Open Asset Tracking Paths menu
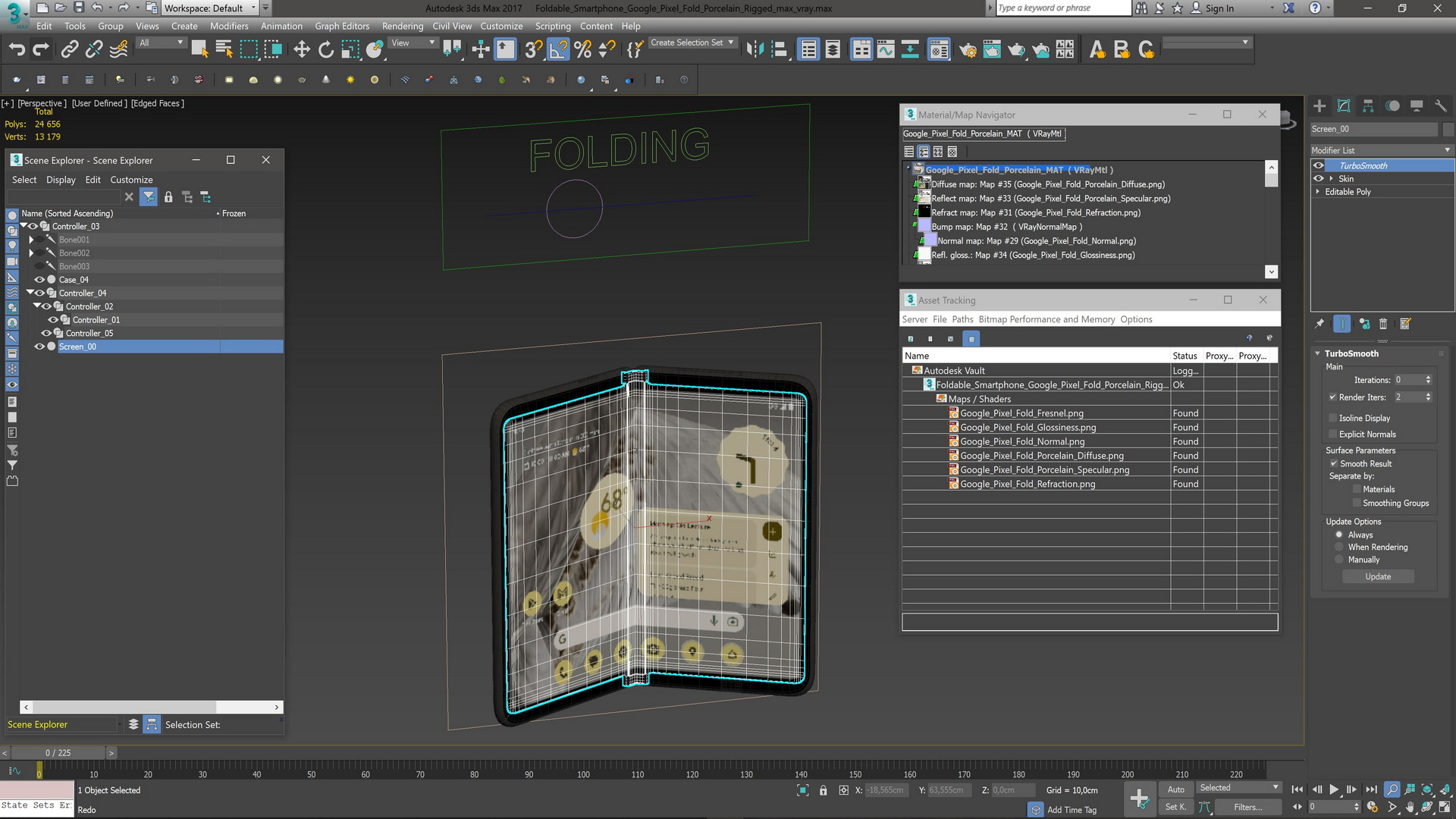Screen dimensions: 1456x819 (x=962, y=319)
